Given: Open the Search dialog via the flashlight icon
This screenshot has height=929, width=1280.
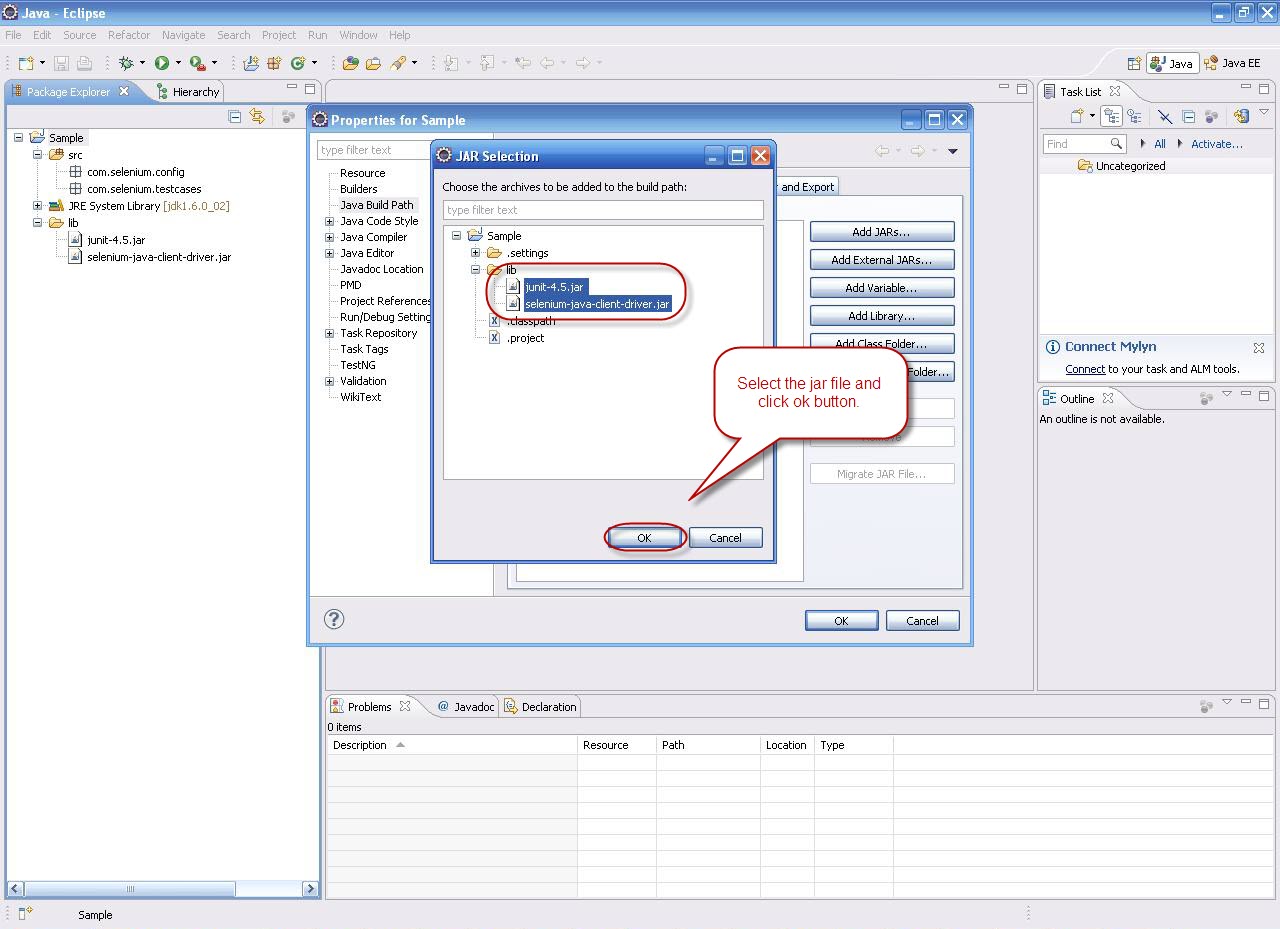Looking at the screenshot, I should tap(398, 62).
